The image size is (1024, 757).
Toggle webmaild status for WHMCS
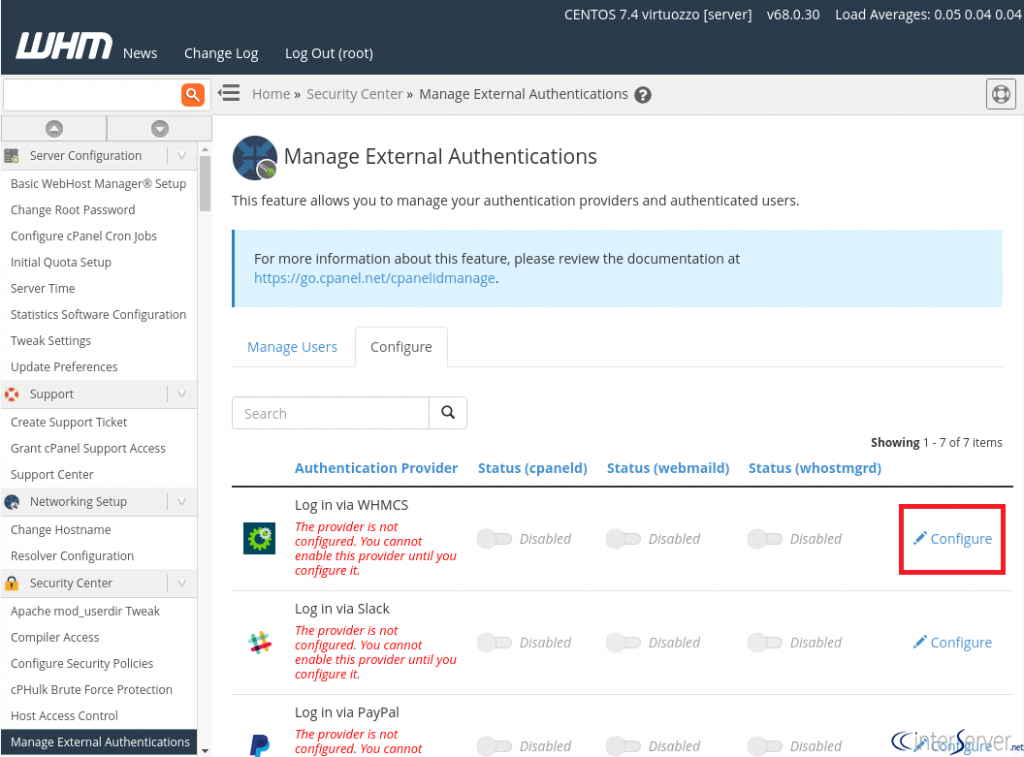click(623, 539)
